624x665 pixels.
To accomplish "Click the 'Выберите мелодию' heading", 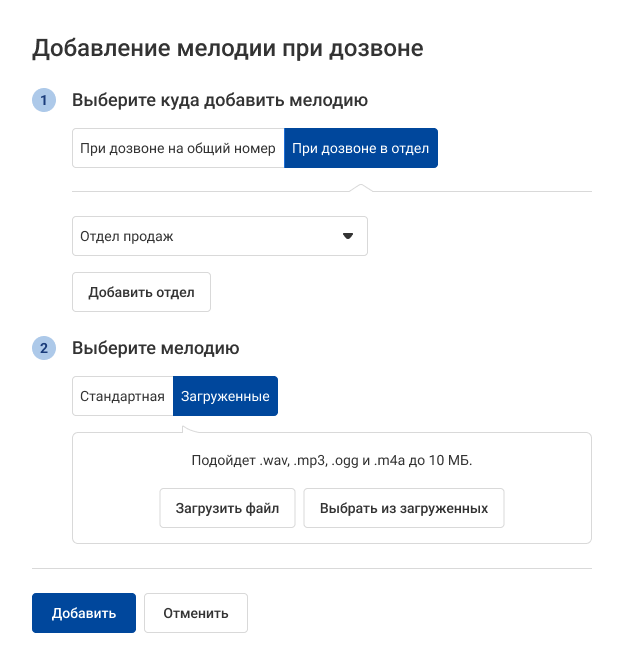I will click(x=155, y=348).
